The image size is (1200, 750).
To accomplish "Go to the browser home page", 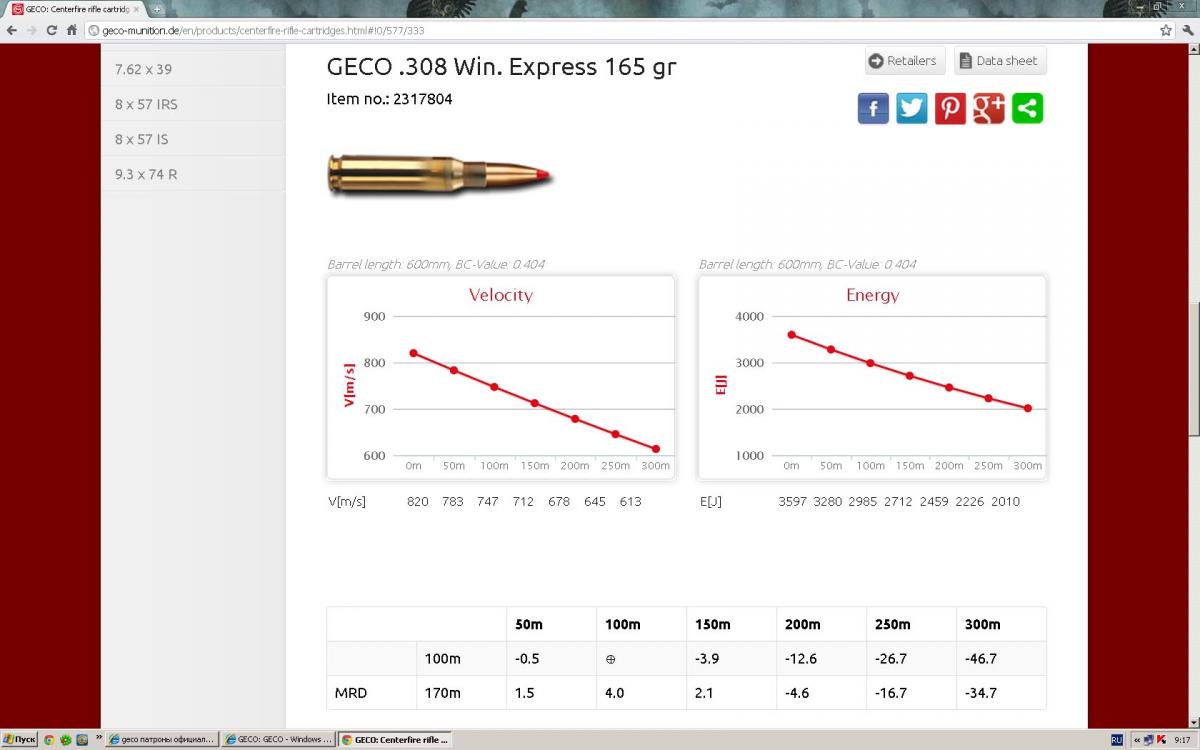I will point(72,30).
